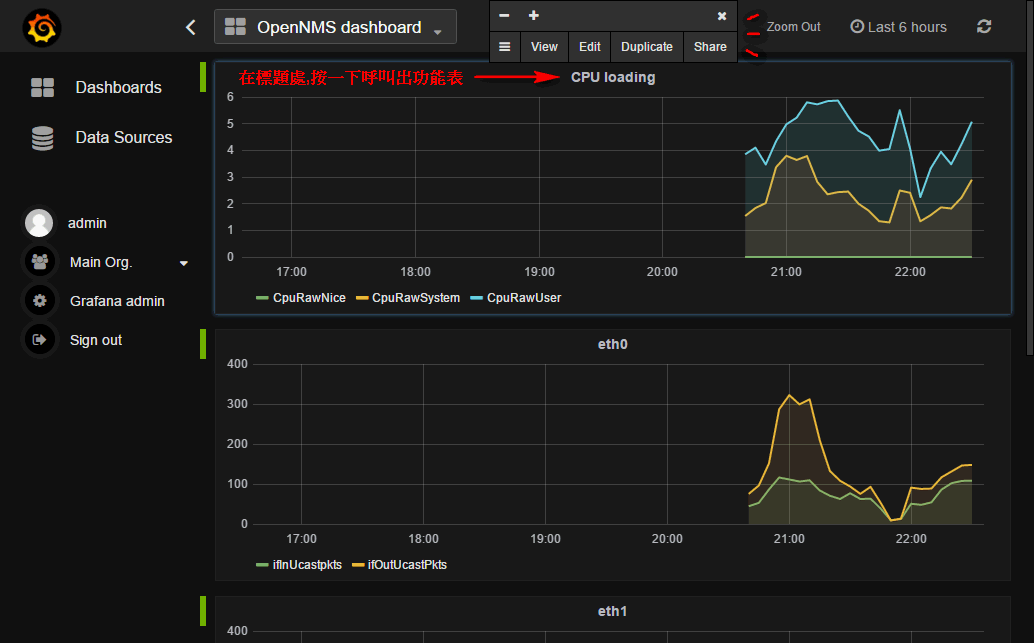Choose Duplicate in the panel menu
1034x643 pixels.
[x=647, y=47]
